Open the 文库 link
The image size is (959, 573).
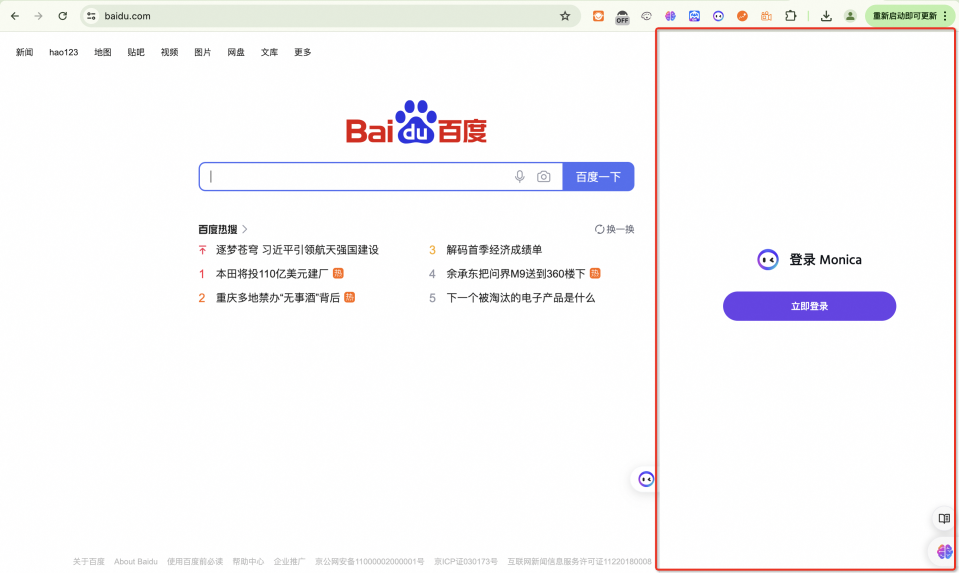tap(269, 52)
